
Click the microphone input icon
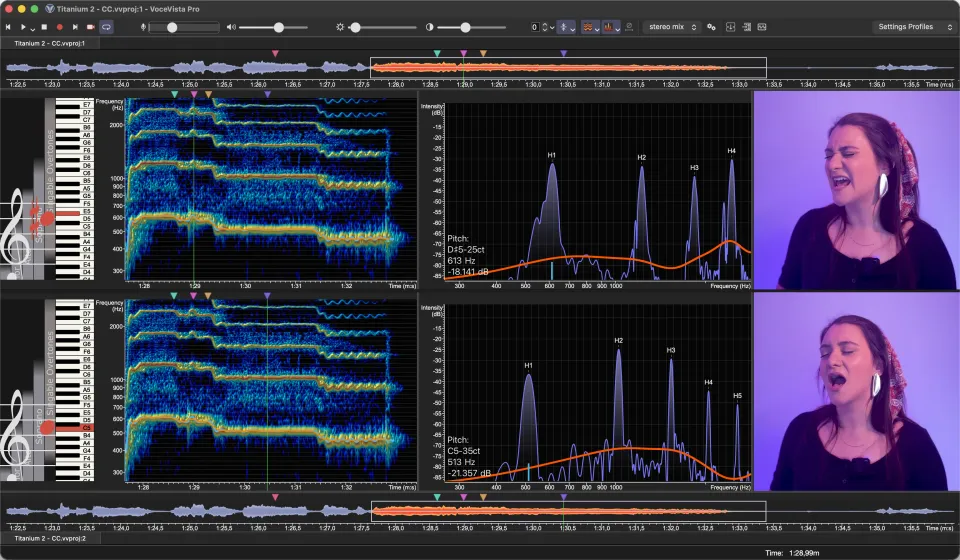[x=143, y=27]
